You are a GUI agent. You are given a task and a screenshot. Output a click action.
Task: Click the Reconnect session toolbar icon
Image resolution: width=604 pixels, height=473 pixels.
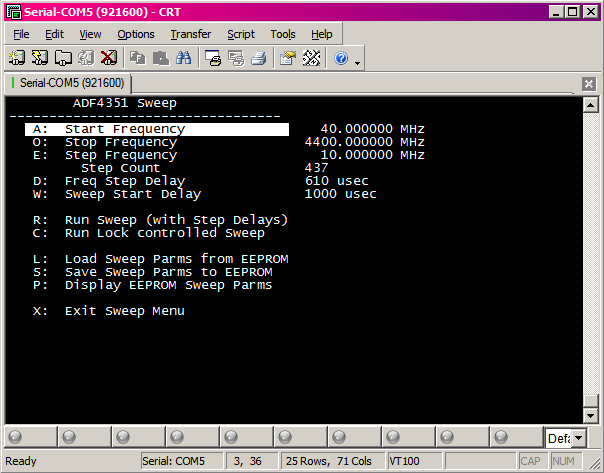86,58
